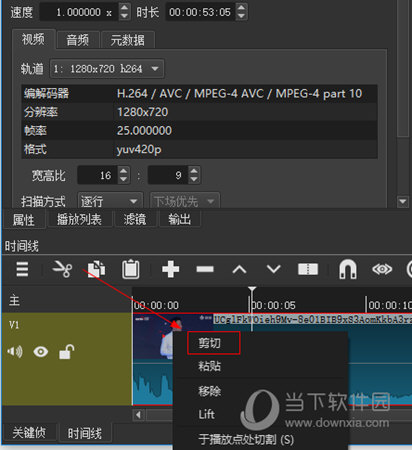Click the aspect ratio 9 field
This screenshot has width=412, height=450.
pyautogui.click(x=169, y=175)
